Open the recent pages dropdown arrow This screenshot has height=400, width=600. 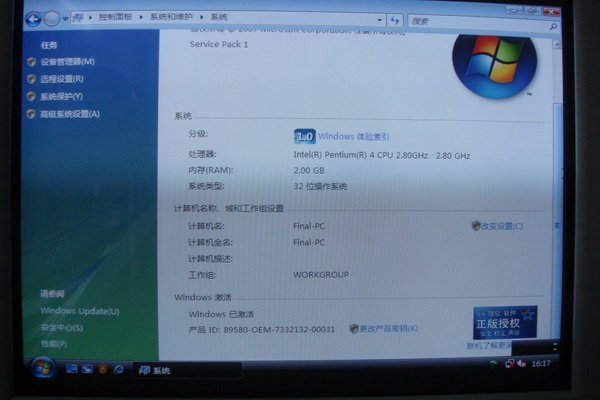coord(65,18)
